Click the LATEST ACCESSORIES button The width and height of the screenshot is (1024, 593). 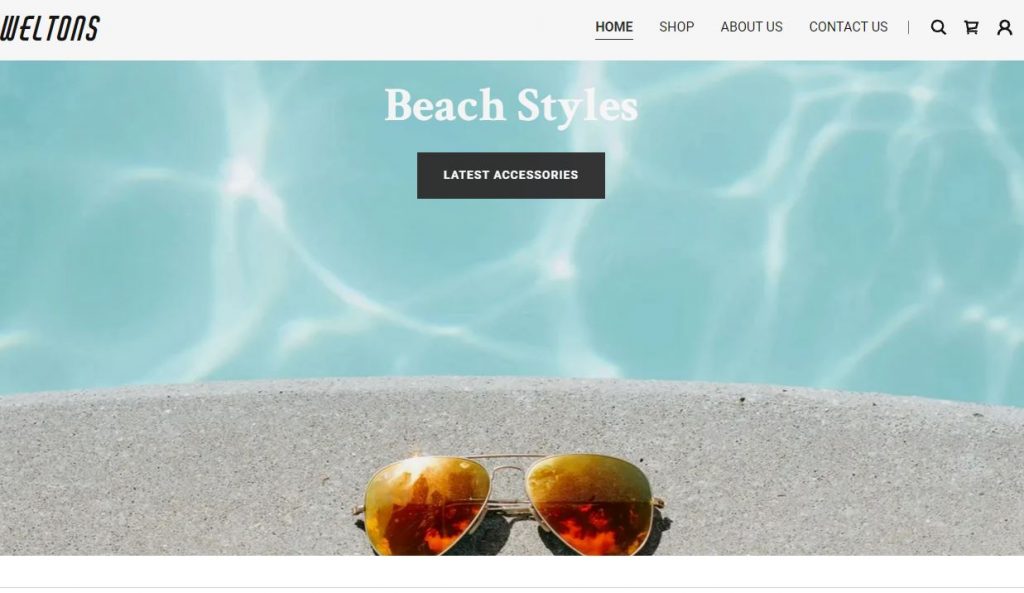click(x=511, y=175)
